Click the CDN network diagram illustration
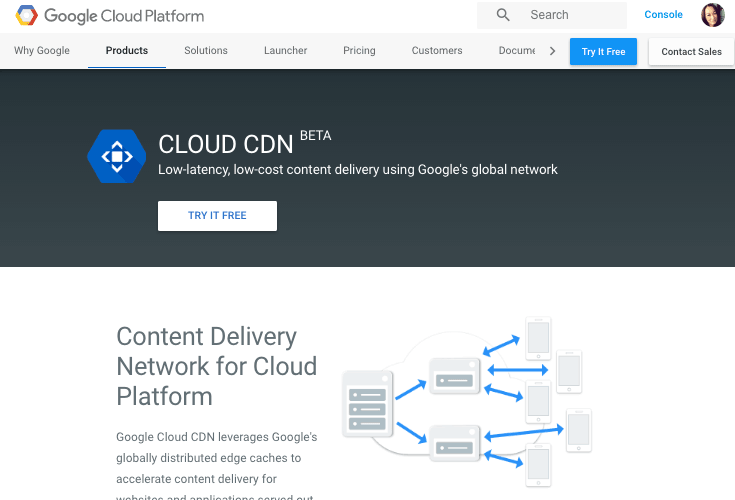The width and height of the screenshot is (735, 500). coord(467,403)
